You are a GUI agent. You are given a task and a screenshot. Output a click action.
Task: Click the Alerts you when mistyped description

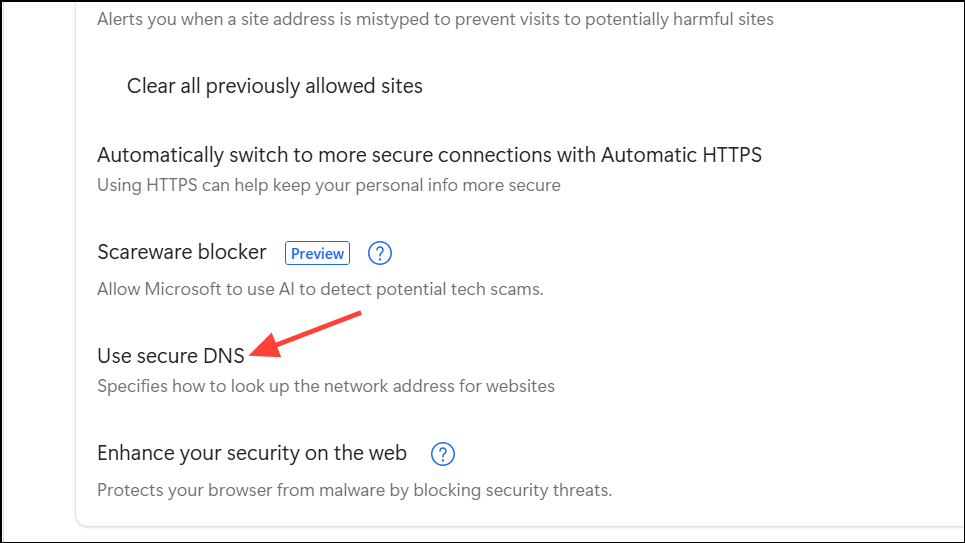click(x=435, y=19)
